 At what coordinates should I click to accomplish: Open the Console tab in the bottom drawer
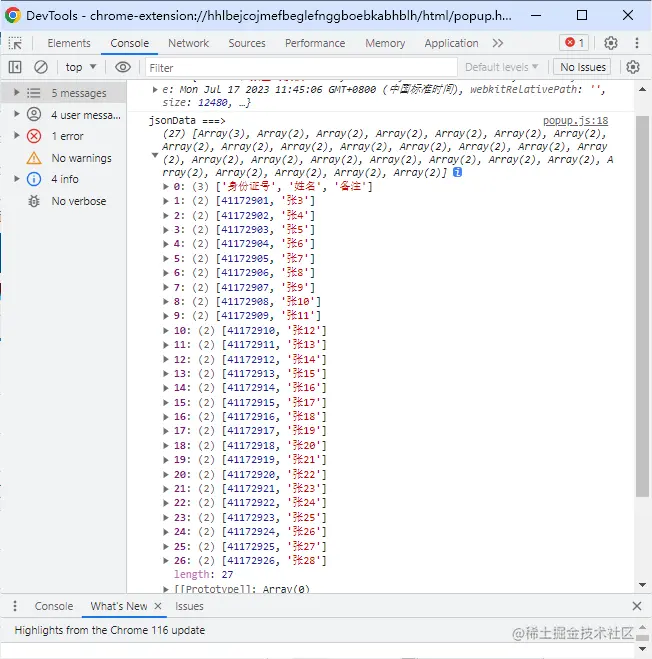click(x=54, y=606)
